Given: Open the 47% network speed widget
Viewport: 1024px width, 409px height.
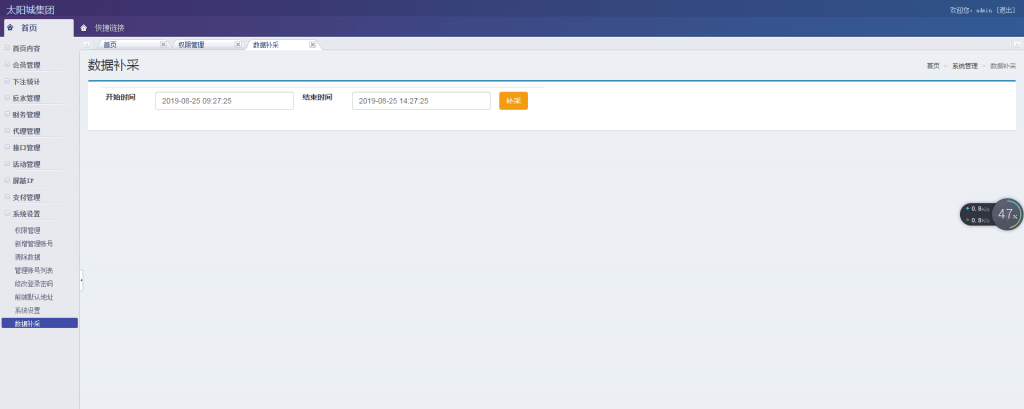Looking at the screenshot, I should coord(1007,214).
